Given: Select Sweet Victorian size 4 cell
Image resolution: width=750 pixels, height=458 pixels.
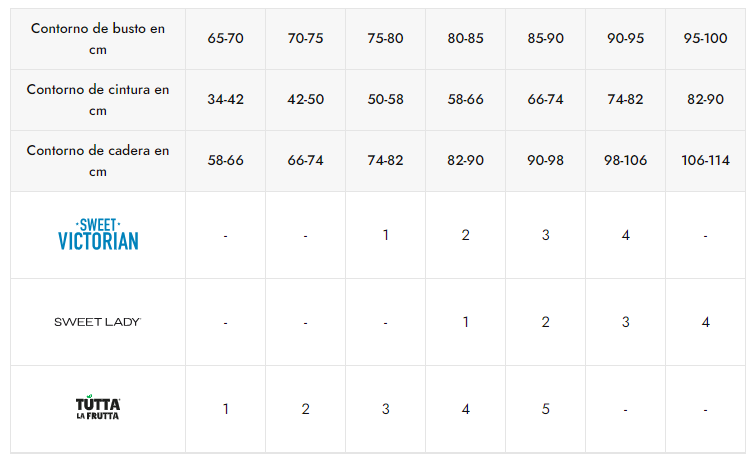Looking at the screenshot, I should pos(625,235).
